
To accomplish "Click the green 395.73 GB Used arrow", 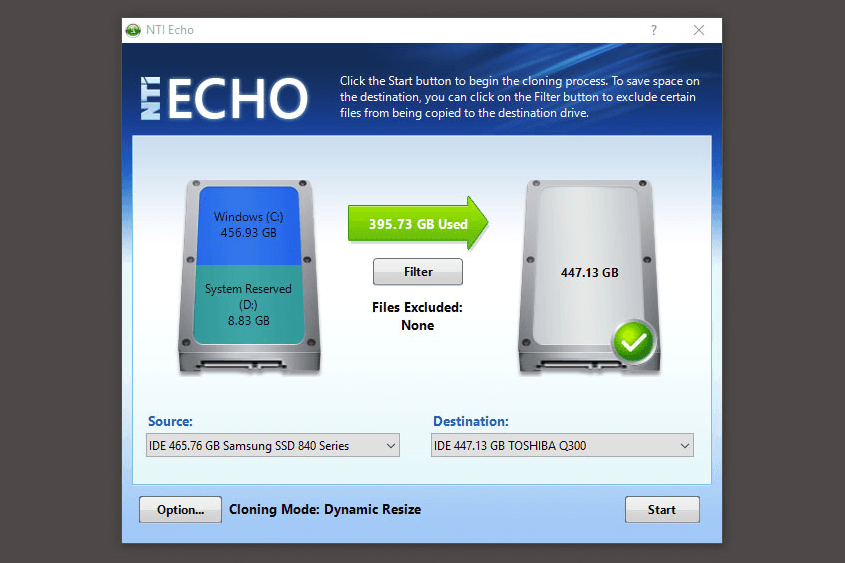I will coord(418,223).
